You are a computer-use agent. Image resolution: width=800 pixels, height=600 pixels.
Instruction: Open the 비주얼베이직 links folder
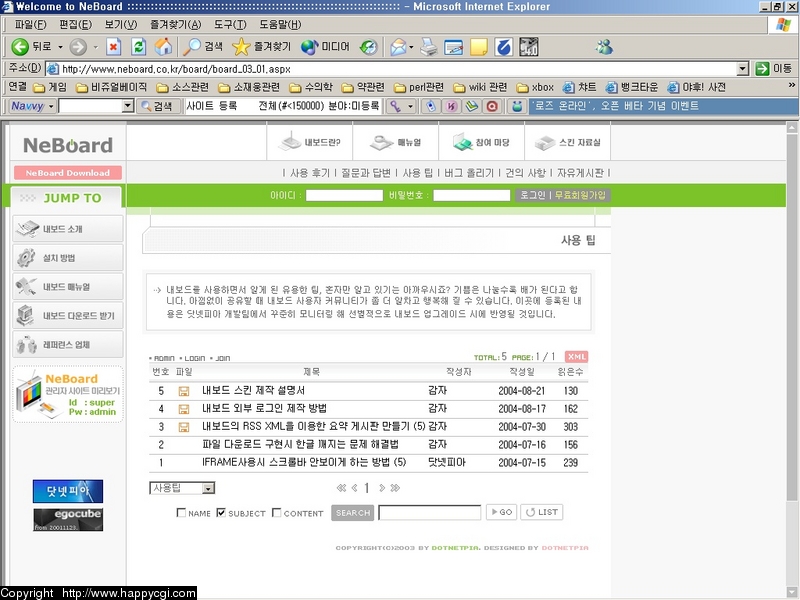coord(111,87)
